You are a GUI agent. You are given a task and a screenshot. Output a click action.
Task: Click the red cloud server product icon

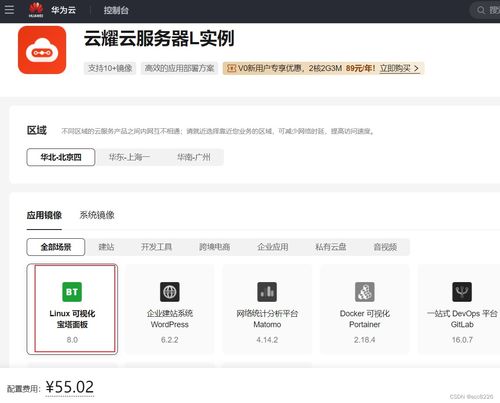(42, 50)
